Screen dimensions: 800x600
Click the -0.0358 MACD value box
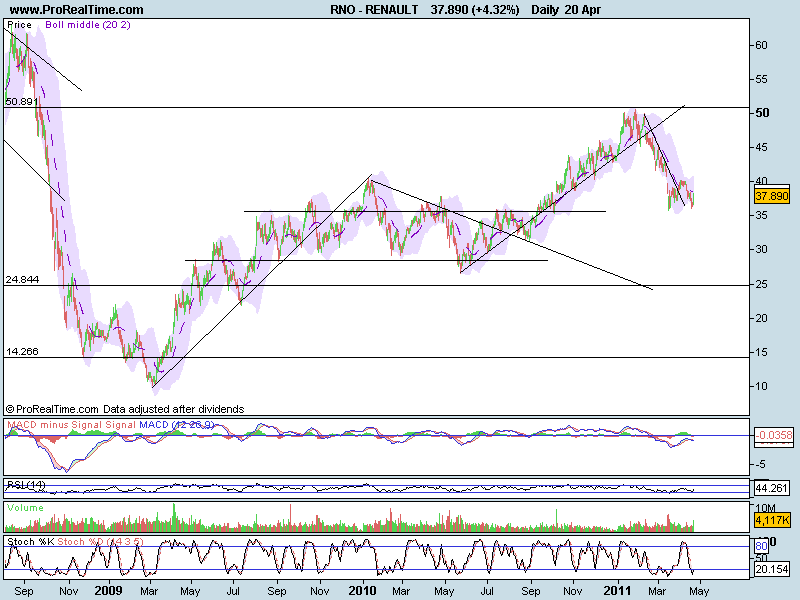coord(773,435)
